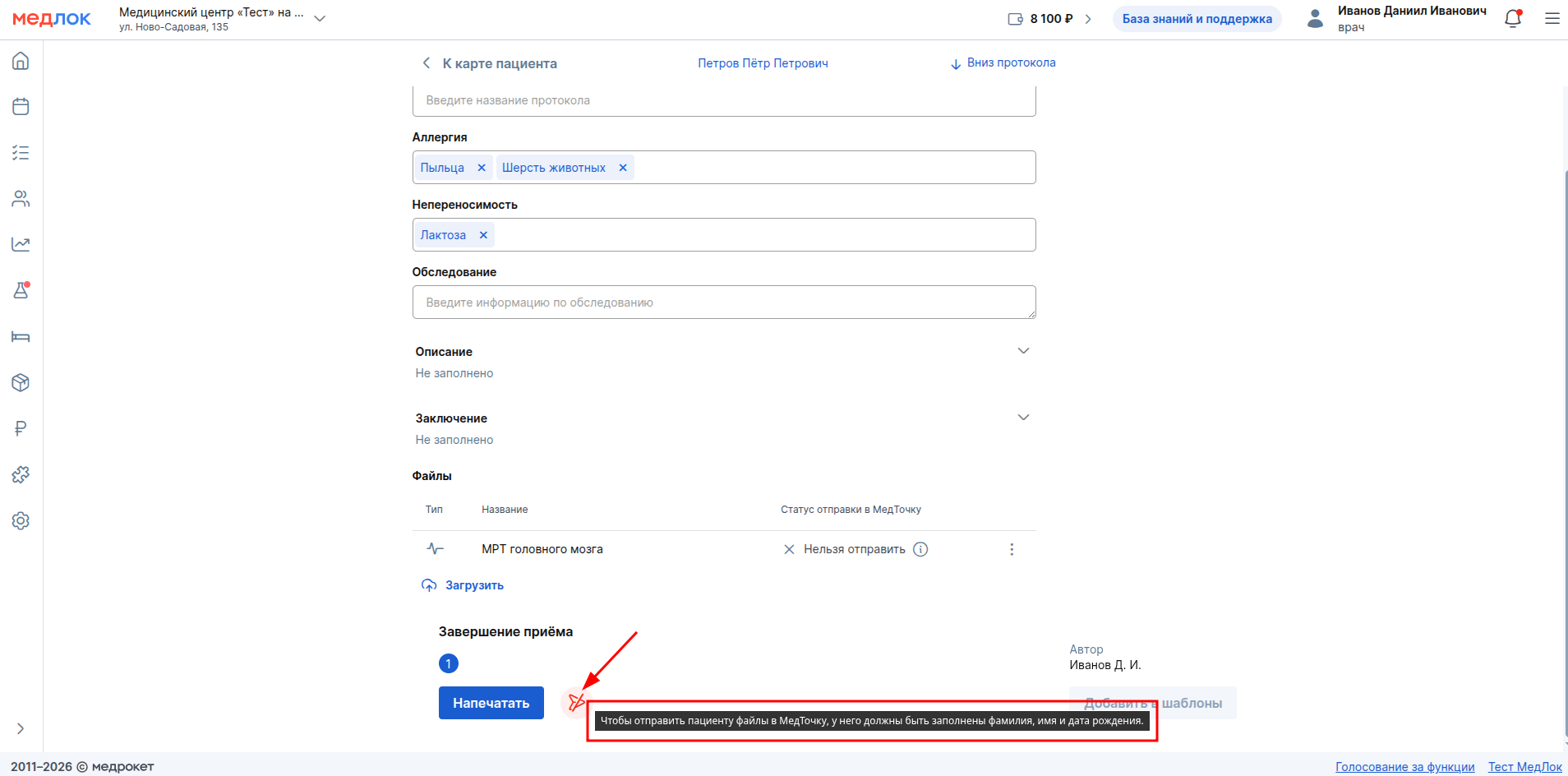Open the home icon in sidebar
1568x776 pixels.
pyautogui.click(x=21, y=62)
